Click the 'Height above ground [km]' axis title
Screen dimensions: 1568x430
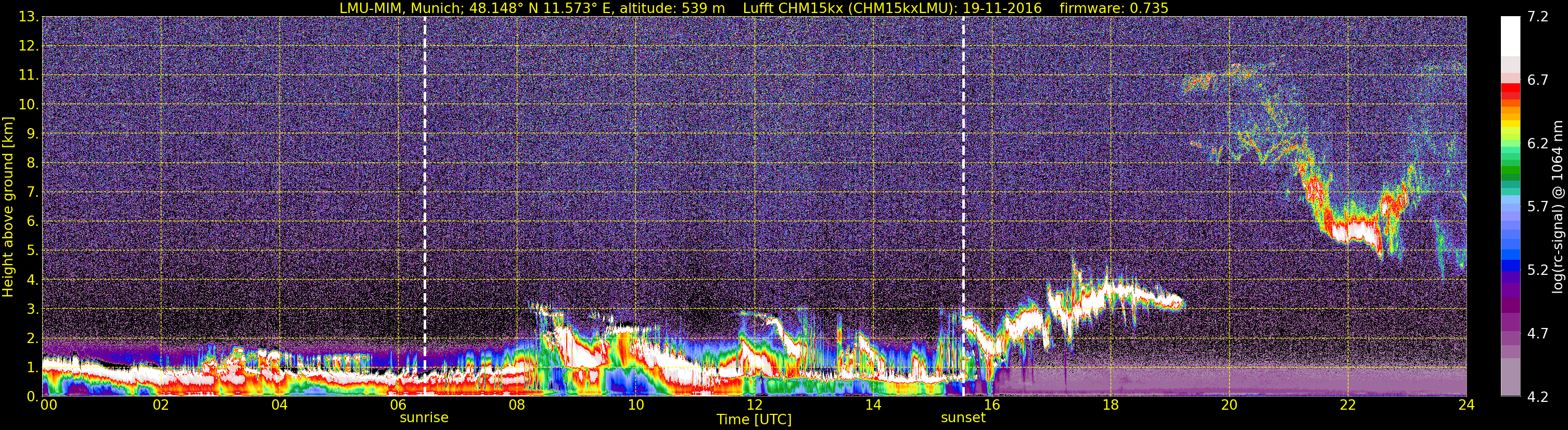tap(8, 207)
